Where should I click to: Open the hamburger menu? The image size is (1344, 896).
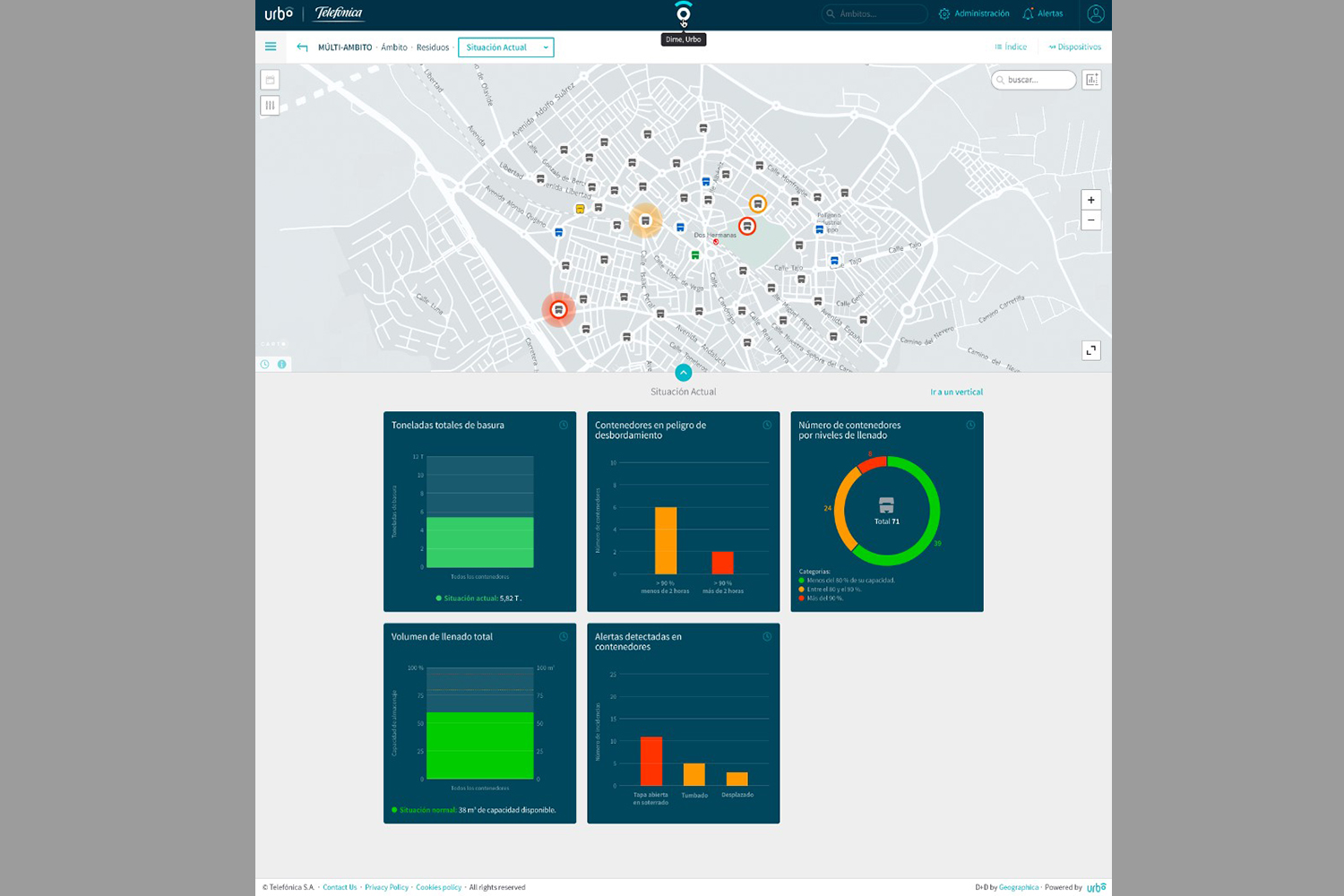[x=271, y=47]
